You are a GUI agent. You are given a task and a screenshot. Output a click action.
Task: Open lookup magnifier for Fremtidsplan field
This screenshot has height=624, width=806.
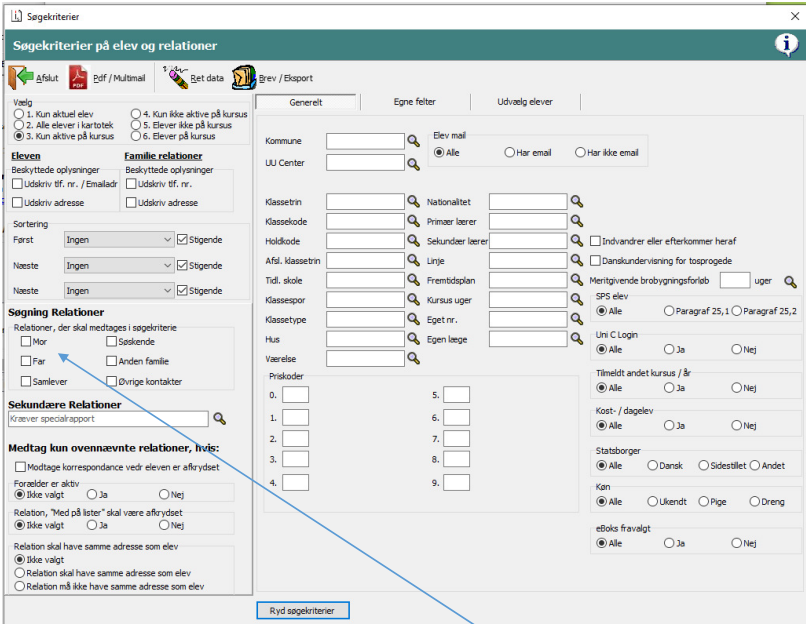(577, 280)
